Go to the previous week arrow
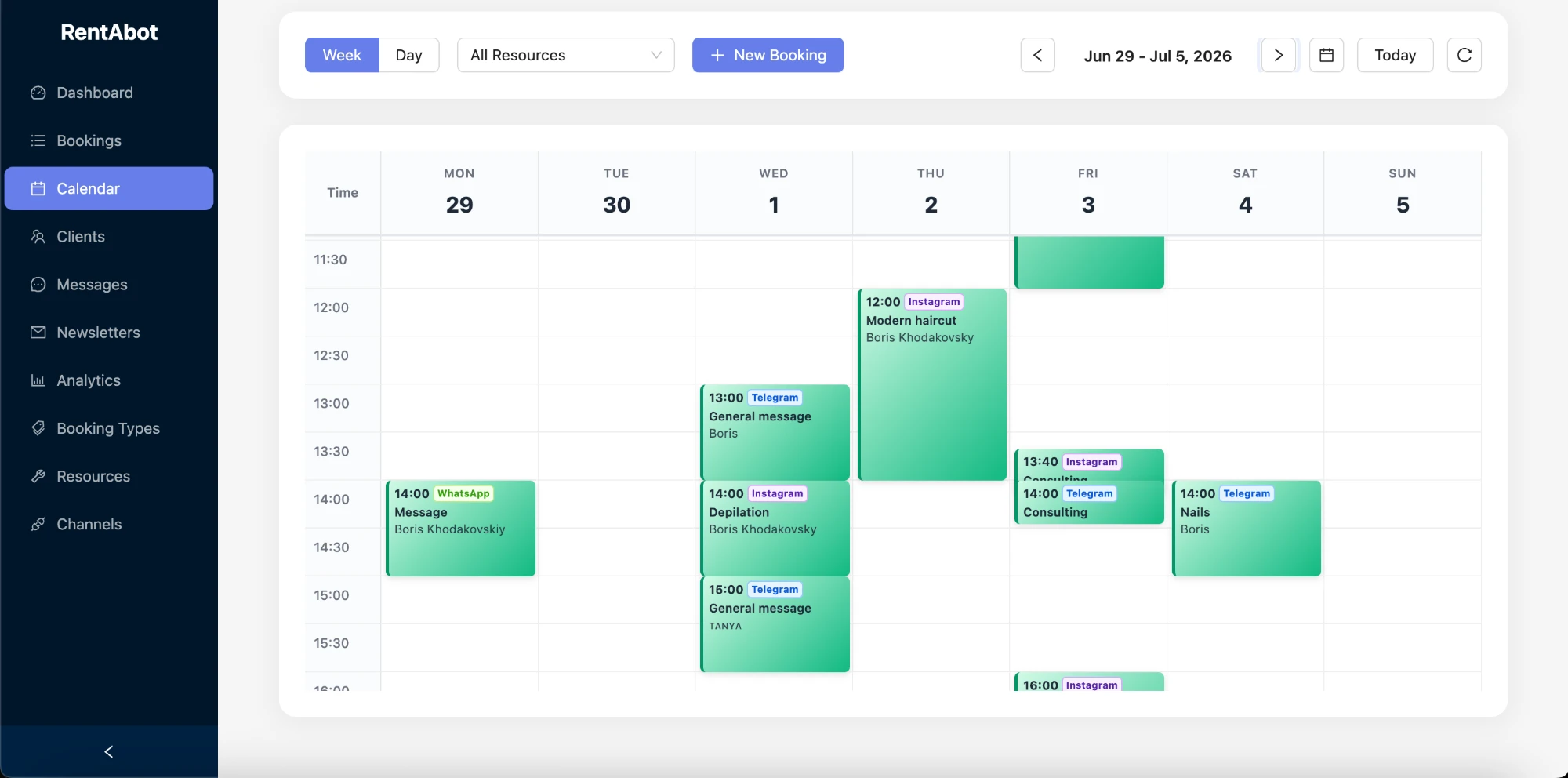The height and width of the screenshot is (778, 1568). 1037,55
